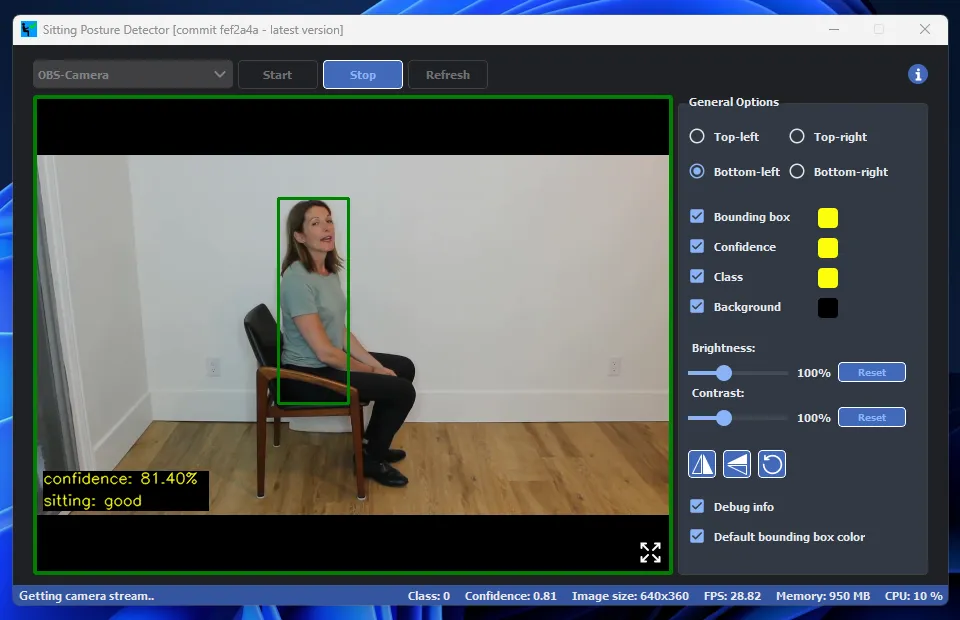960x620 pixels.
Task: Disable the Debug info checkbox
Action: [697, 506]
